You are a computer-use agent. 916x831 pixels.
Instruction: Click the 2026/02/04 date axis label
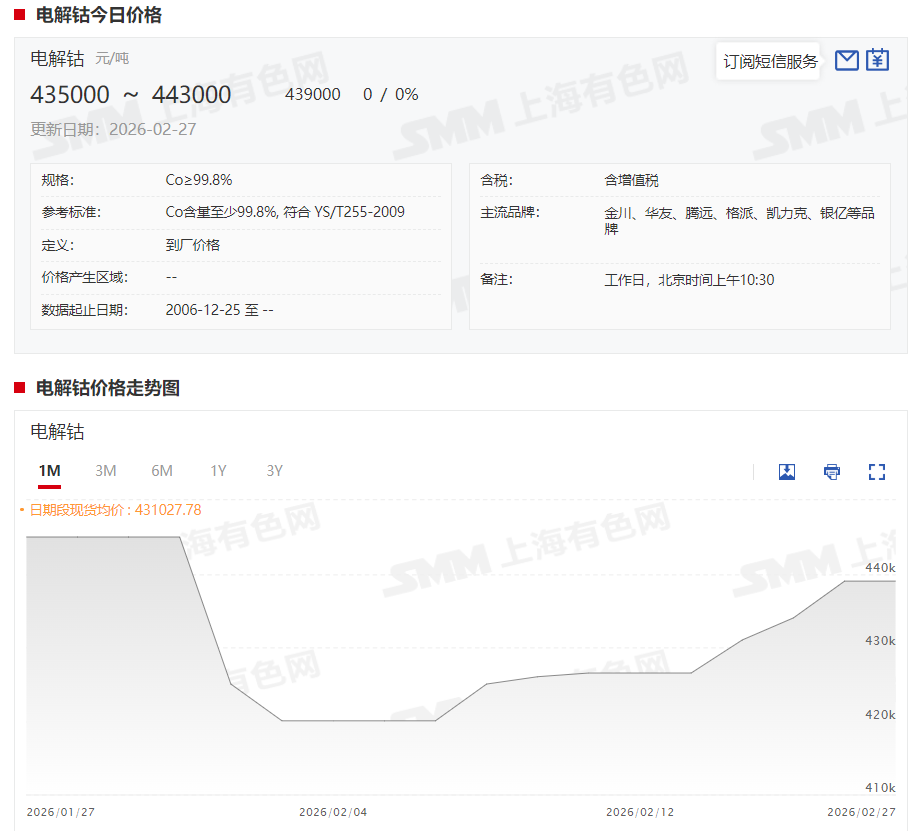[333, 812]
